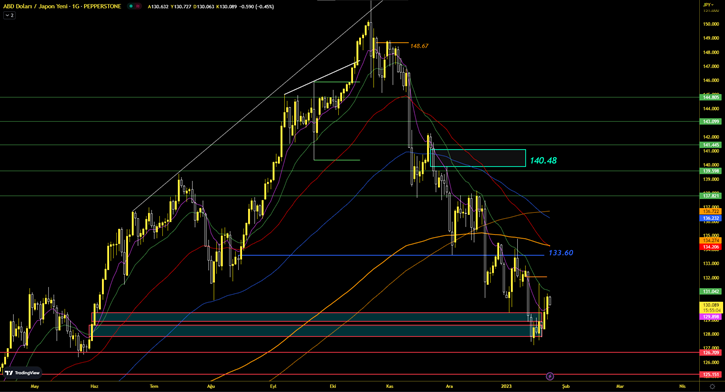Image resolution: width=725 pixels, height=392 pixels.
Task: Click the orange 148.67 price label
Action: coord(419,46)
